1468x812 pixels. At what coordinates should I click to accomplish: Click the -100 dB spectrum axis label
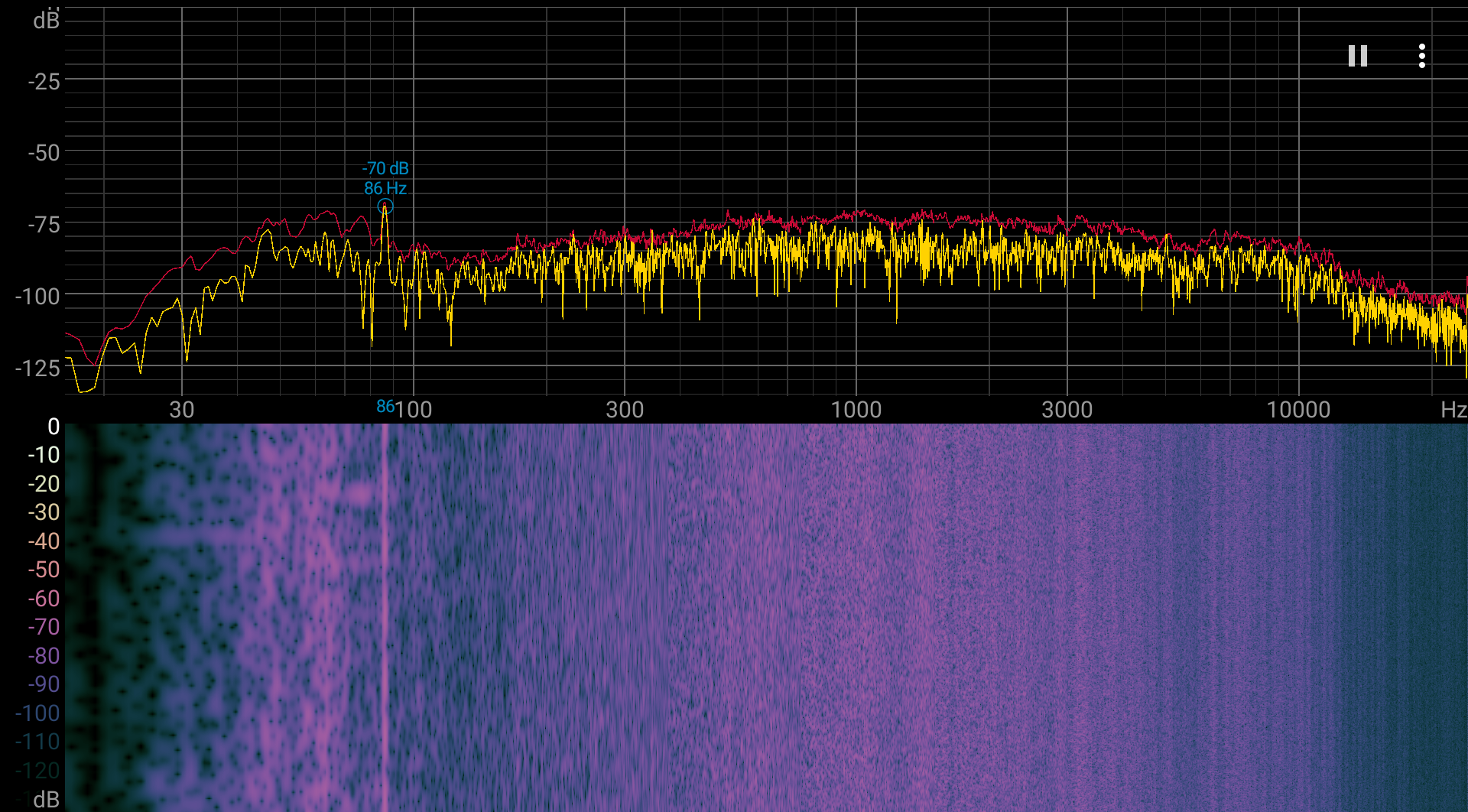pyautogui.click(x=37, y=297)
